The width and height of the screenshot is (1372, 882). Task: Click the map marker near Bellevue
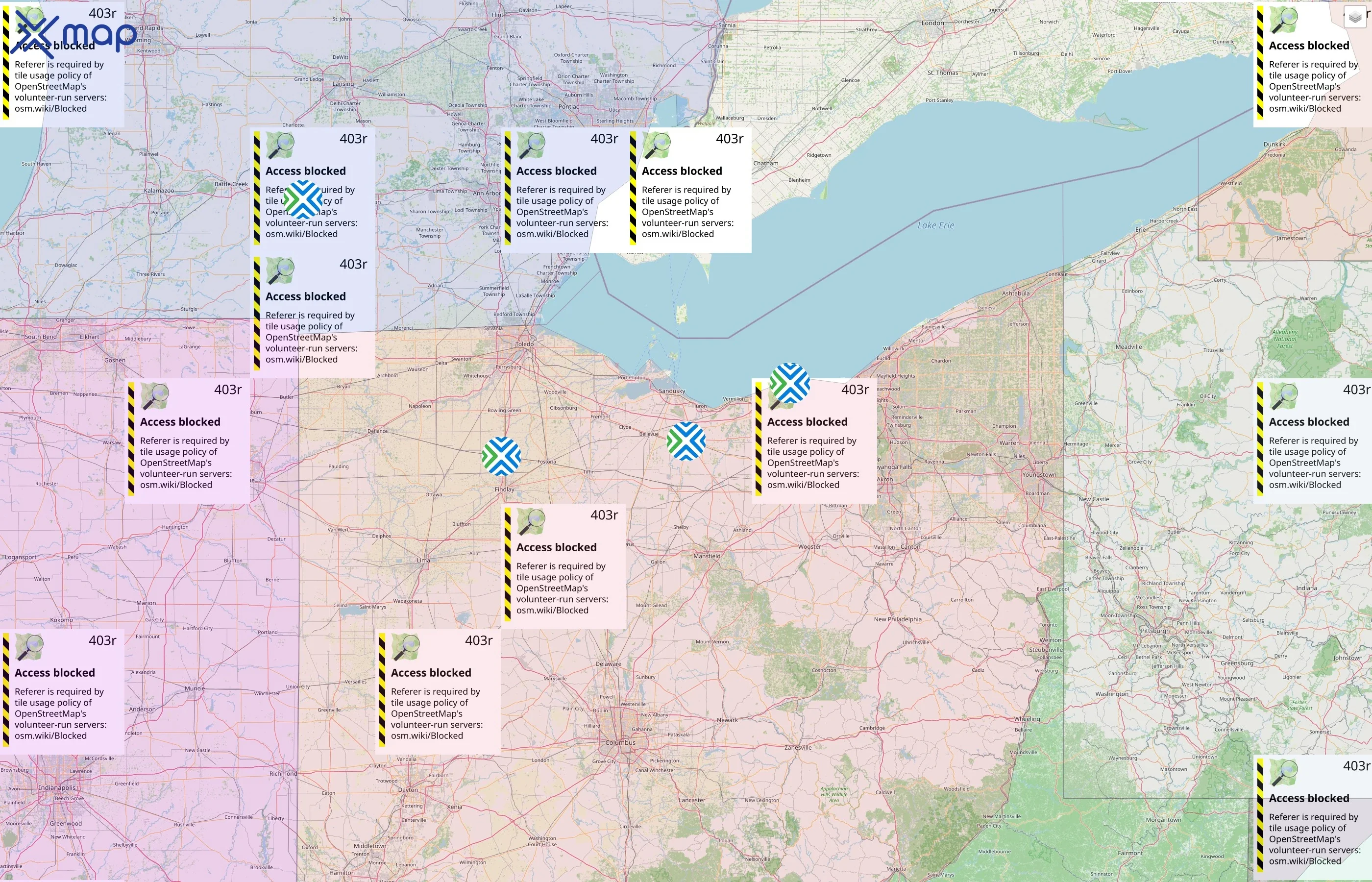[686, 441]
